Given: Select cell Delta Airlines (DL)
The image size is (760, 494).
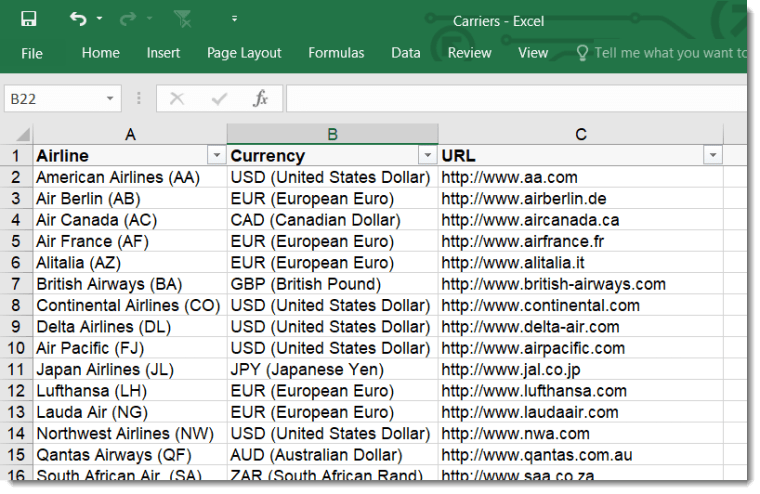Looking at the screenshot, I should point(130,326).
